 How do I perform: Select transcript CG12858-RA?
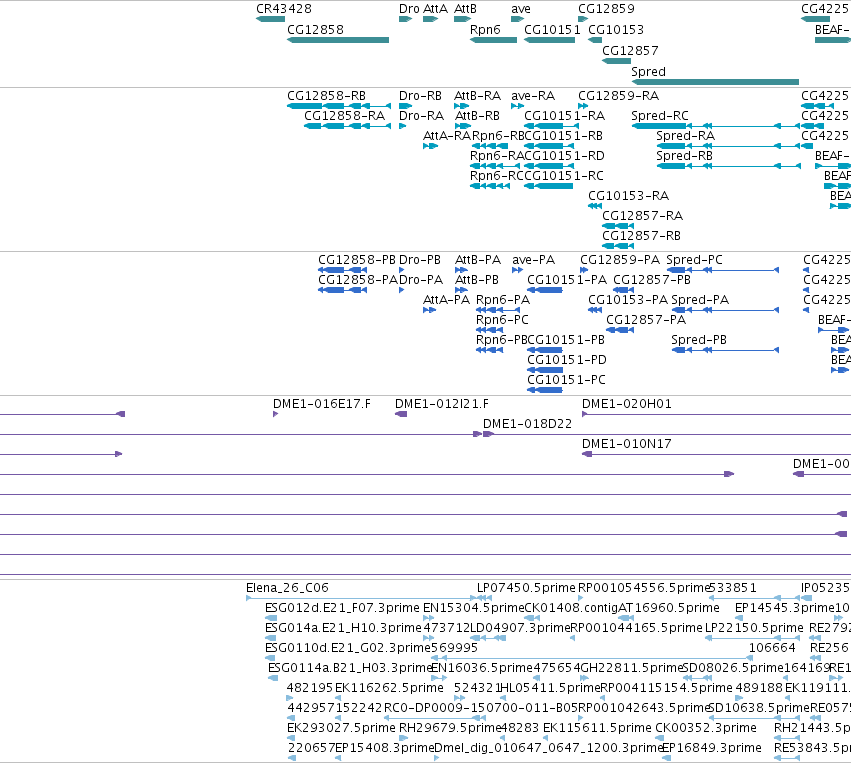click(347, 126)
